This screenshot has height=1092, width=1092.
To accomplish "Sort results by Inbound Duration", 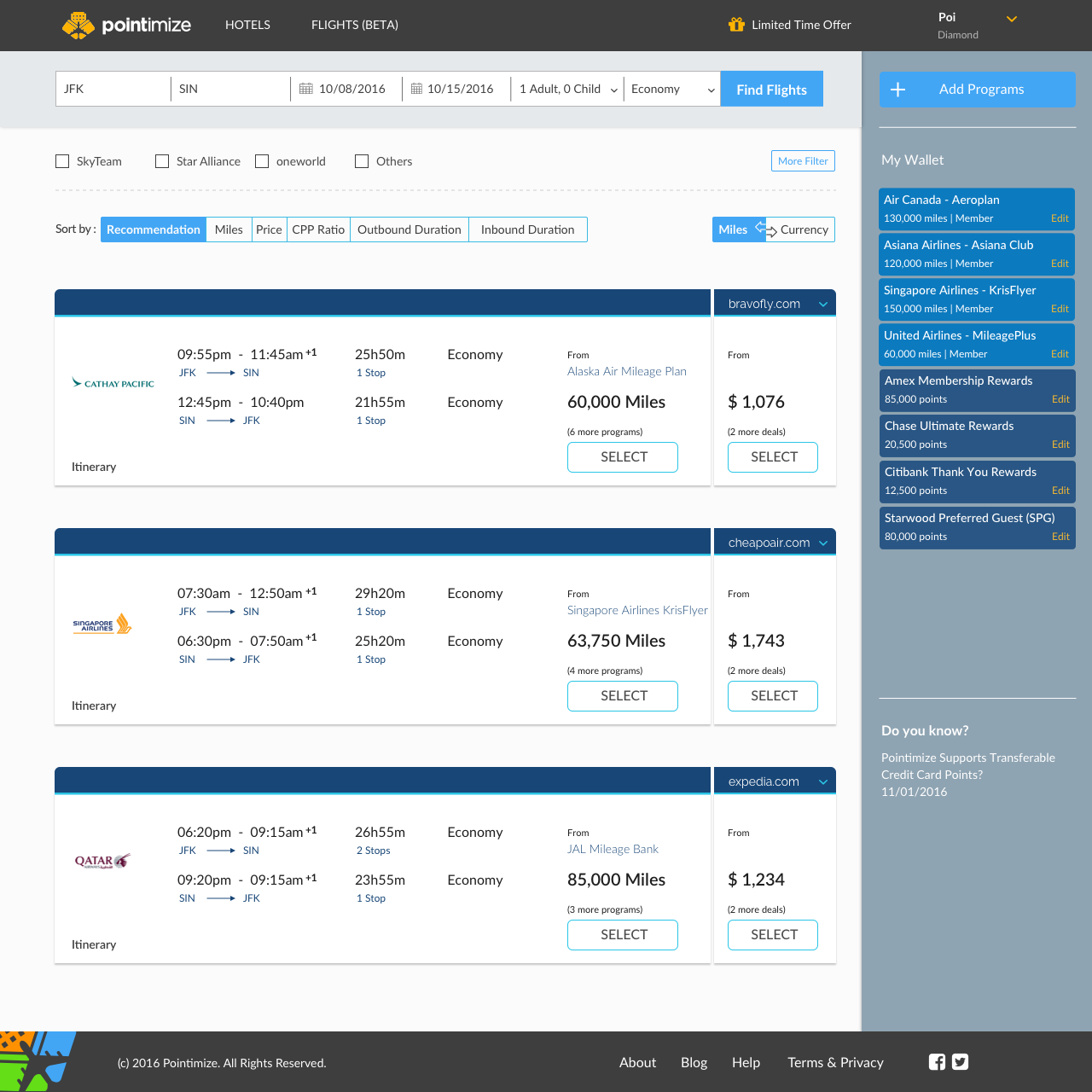I will click(528, 229).
